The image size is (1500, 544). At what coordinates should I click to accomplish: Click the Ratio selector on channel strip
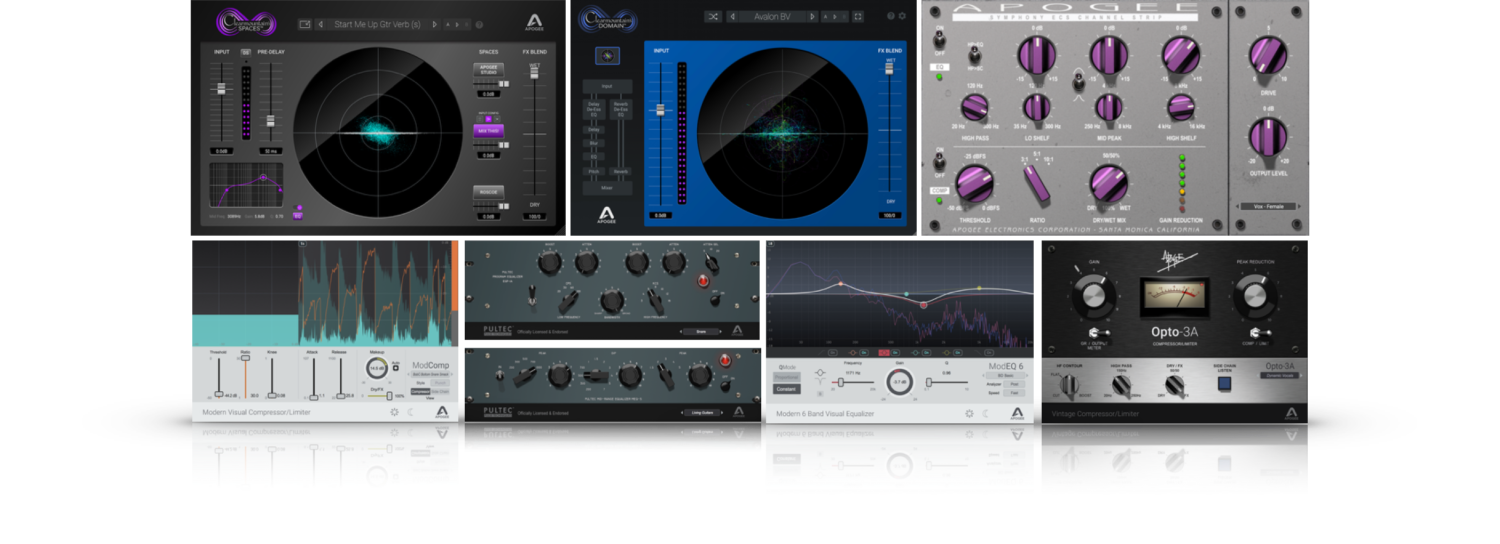point(1039,184)
